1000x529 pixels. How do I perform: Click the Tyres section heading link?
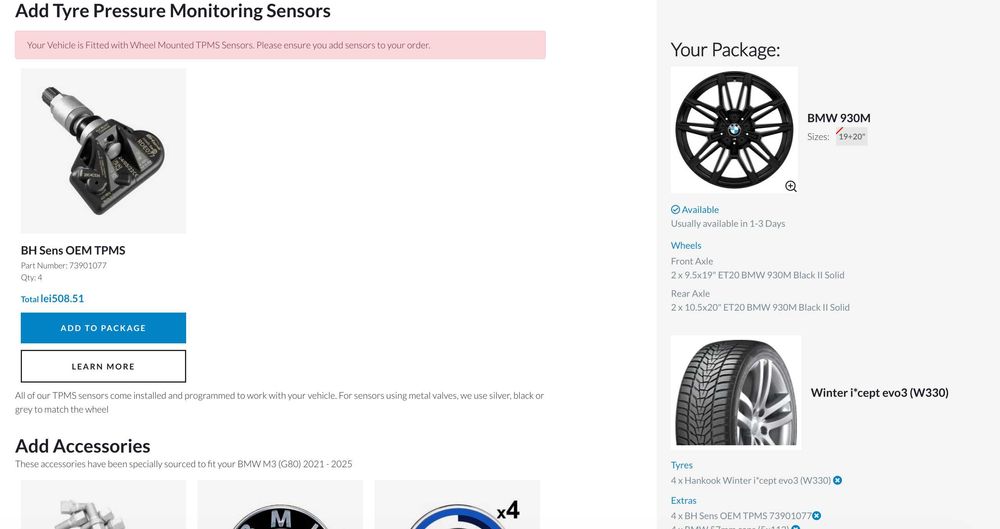[682, 465]
